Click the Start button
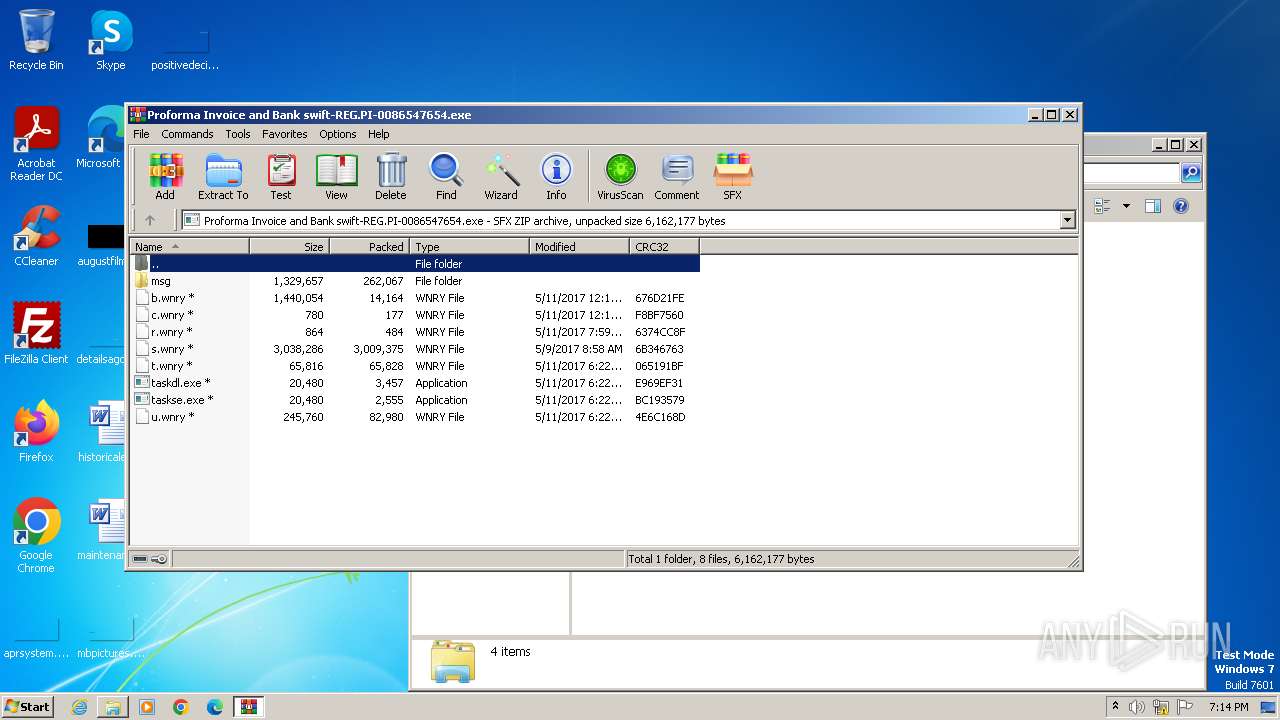 [27, 706]
